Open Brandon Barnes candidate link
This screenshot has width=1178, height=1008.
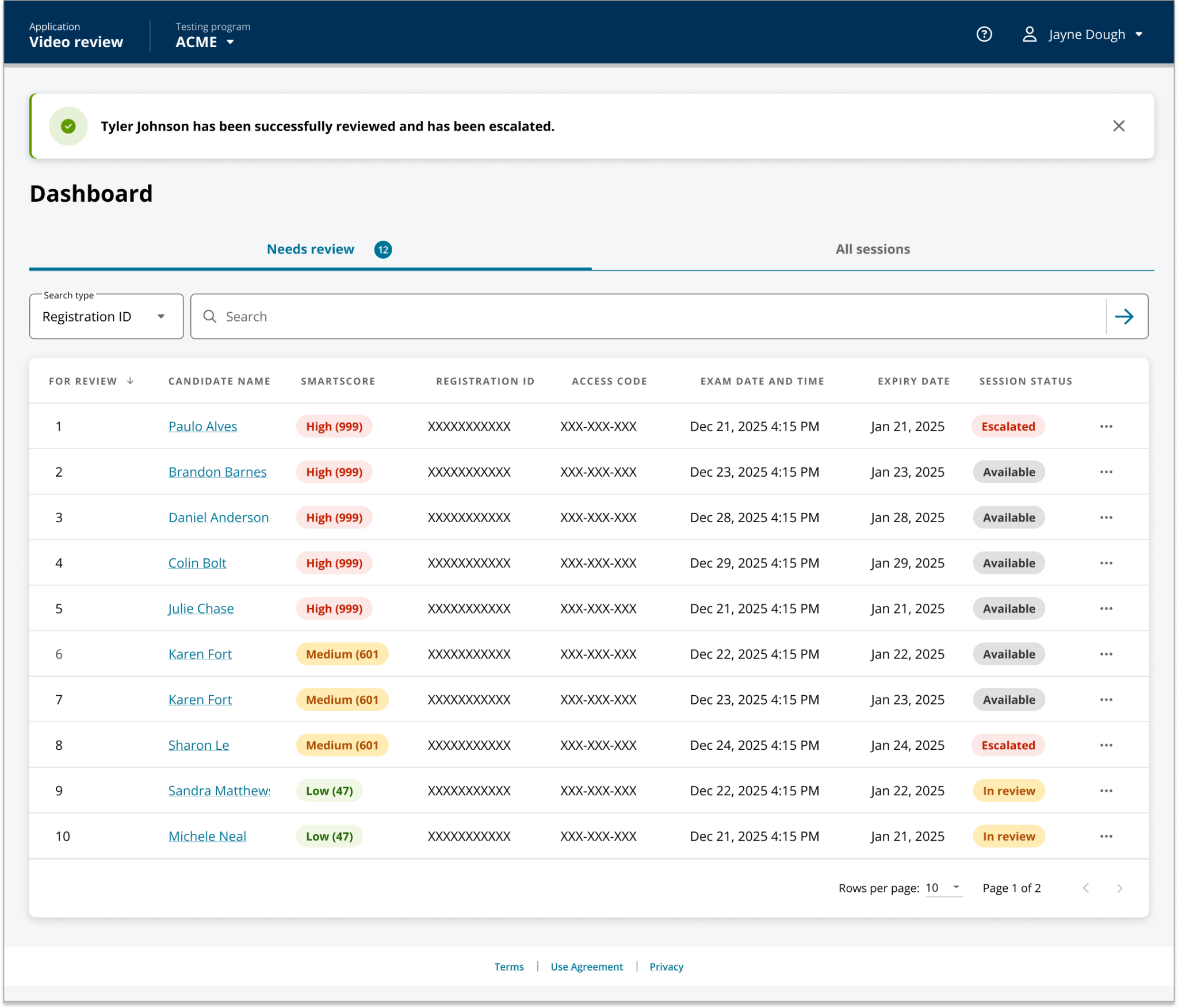pos(217,472)
